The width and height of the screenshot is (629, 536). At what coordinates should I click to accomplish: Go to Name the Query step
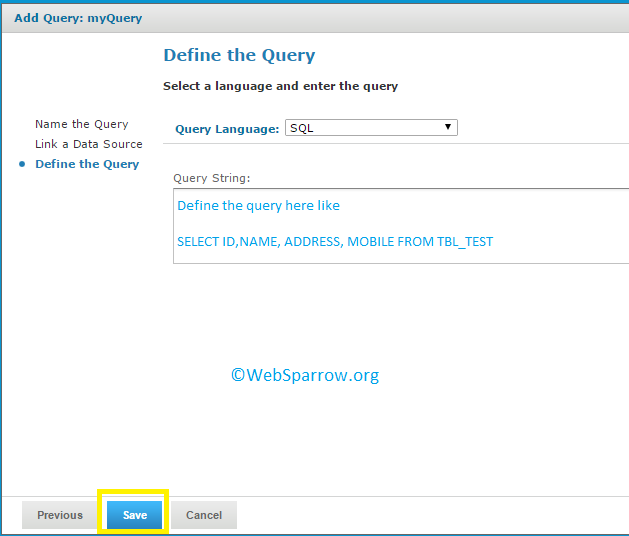point(82,124)
